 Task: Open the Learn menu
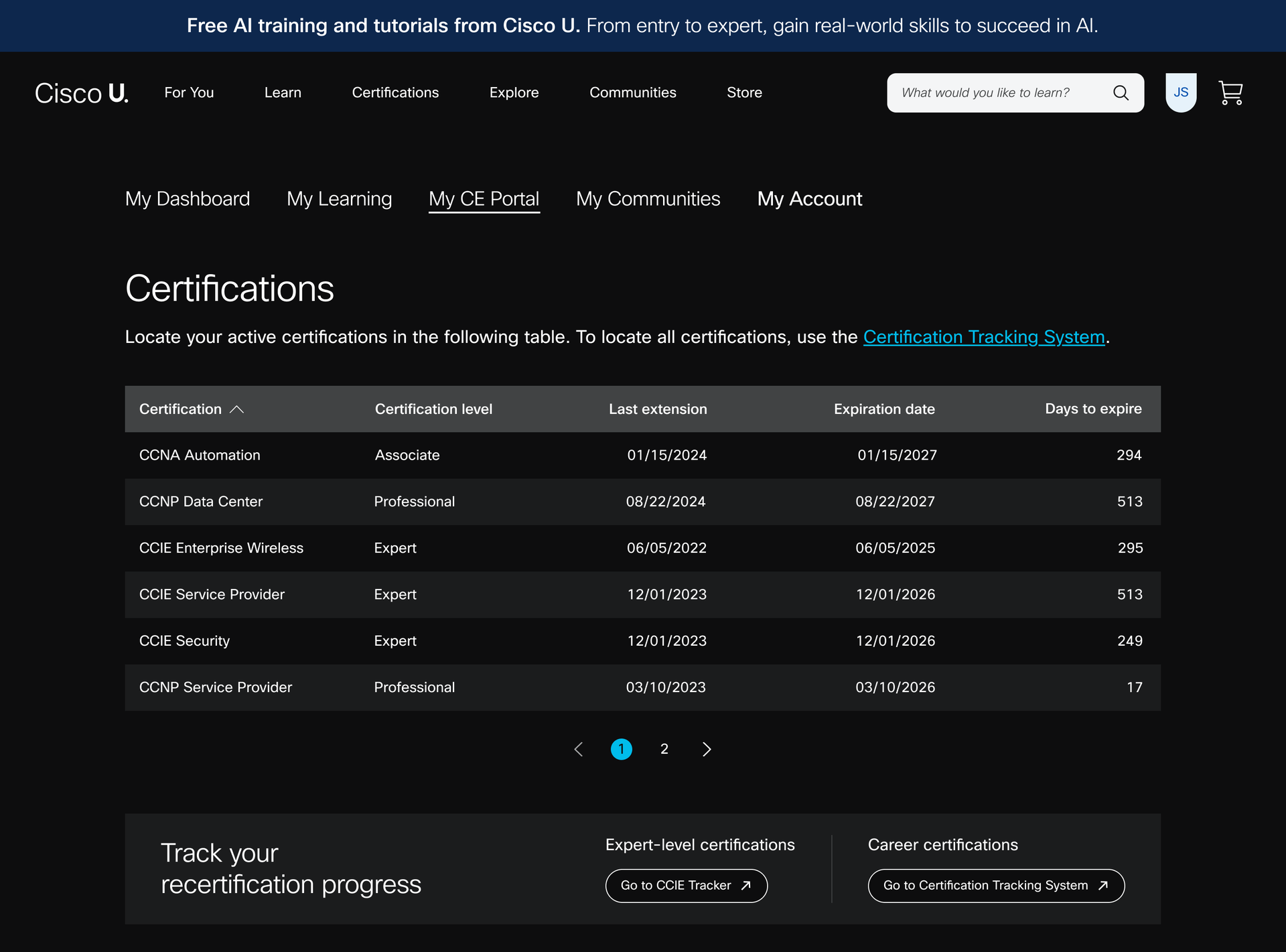[x=283, y=92]
